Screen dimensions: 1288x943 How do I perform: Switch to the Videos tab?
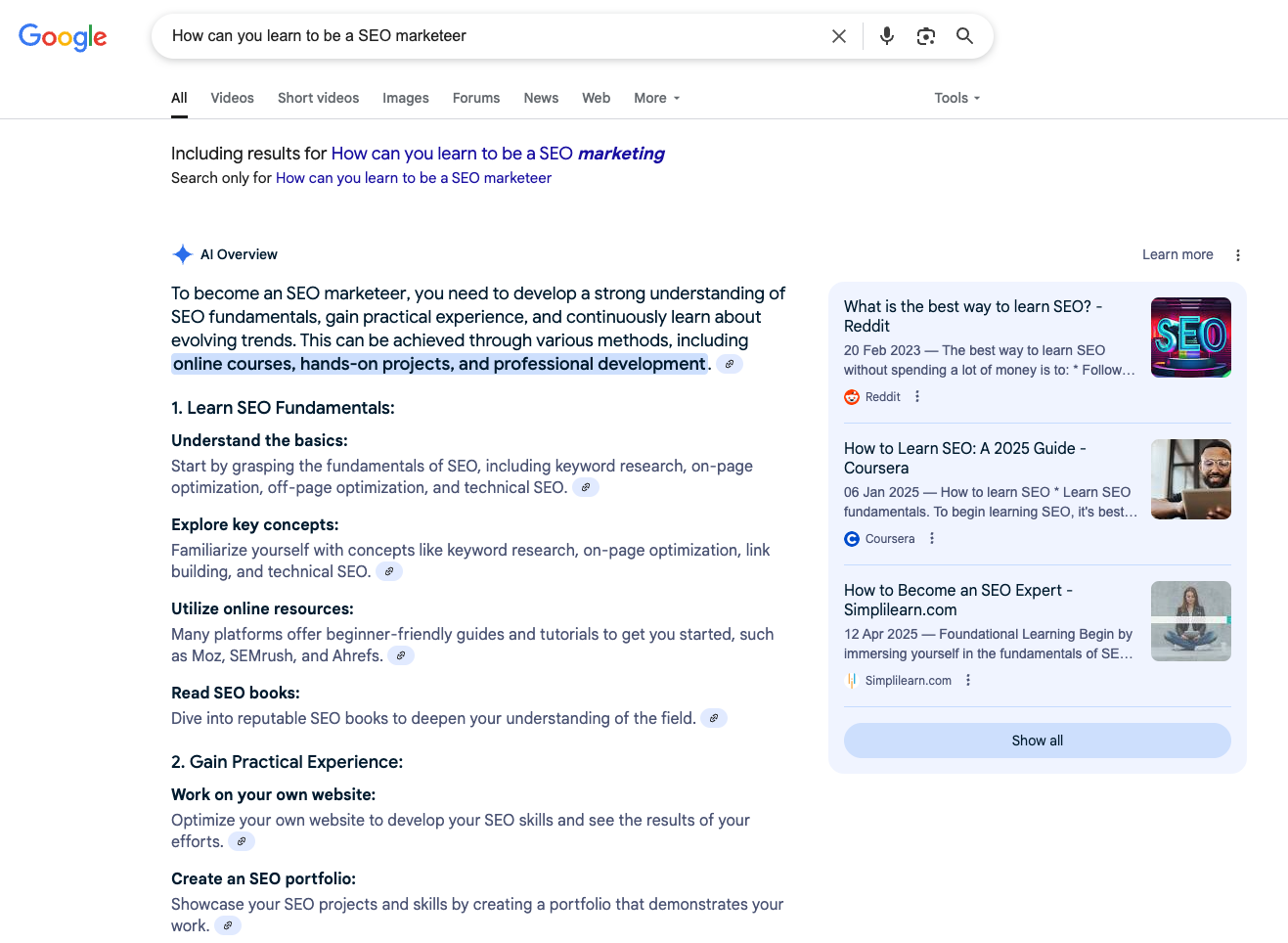[232, 98]
